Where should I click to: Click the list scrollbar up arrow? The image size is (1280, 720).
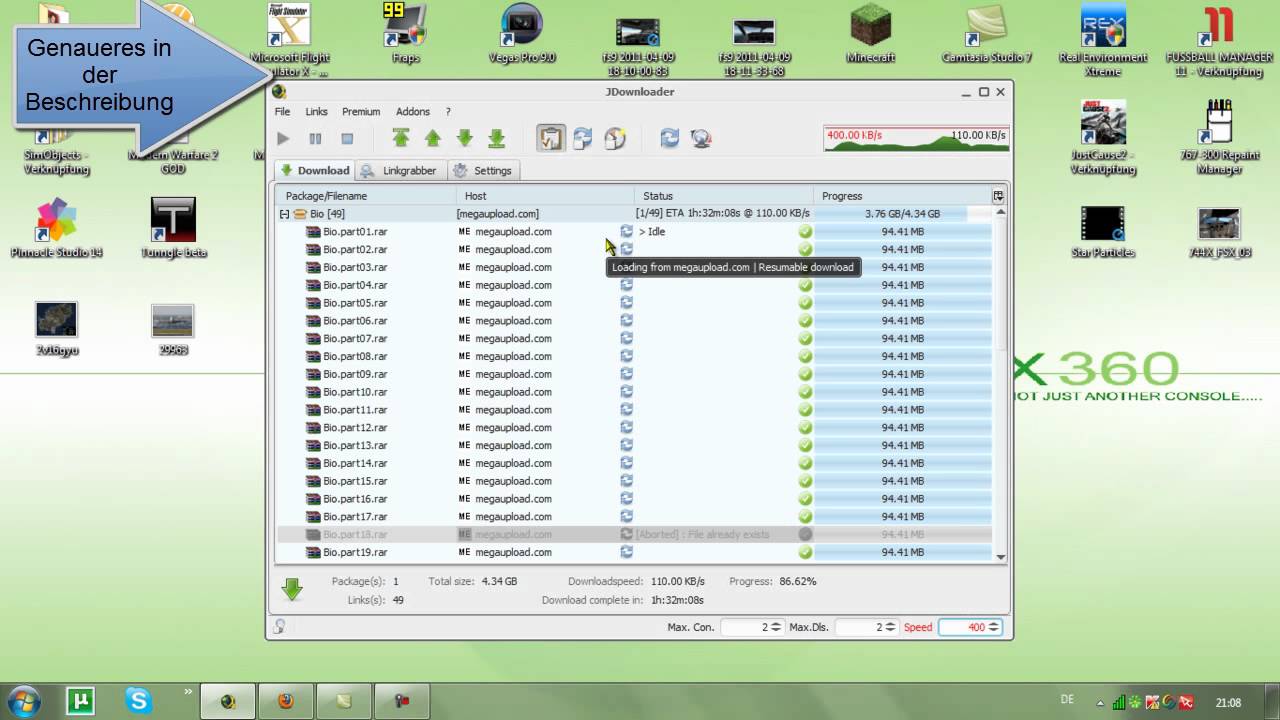(999, 212)
